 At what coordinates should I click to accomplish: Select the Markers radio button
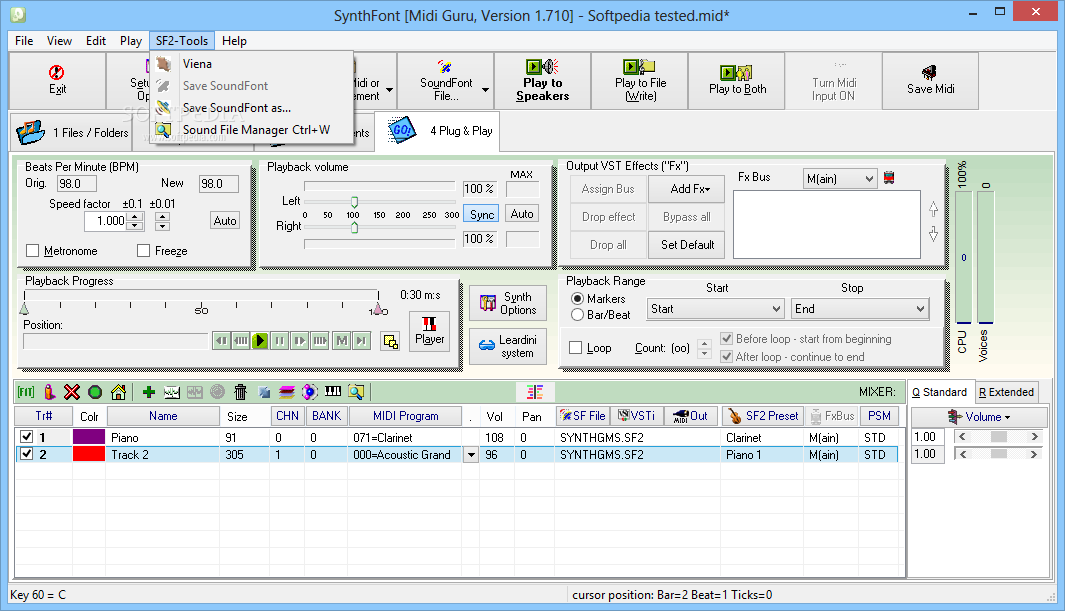[x=577, y=299]
